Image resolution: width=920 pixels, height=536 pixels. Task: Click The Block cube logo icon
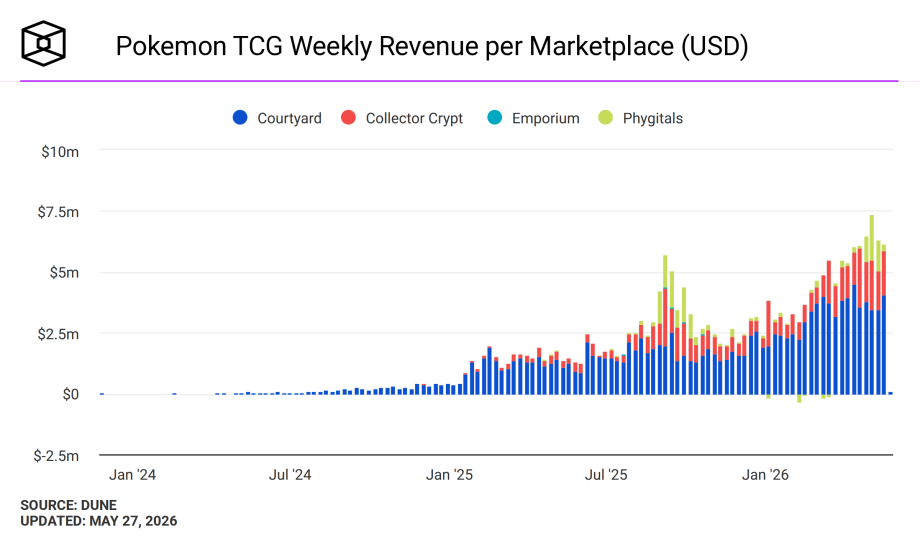pos(43,44)
